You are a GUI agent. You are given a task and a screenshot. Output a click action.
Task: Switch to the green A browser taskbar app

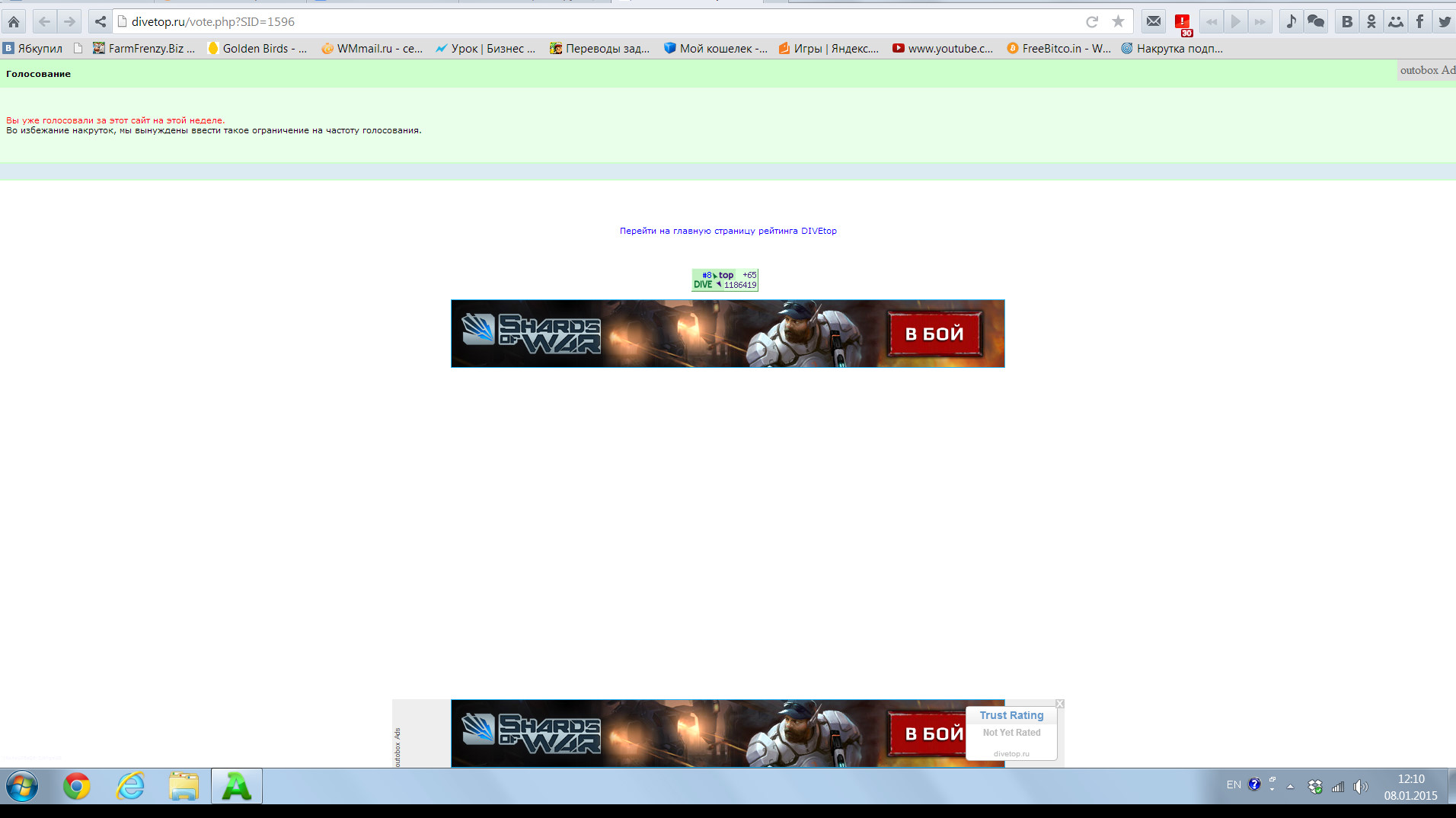[237, 786]
